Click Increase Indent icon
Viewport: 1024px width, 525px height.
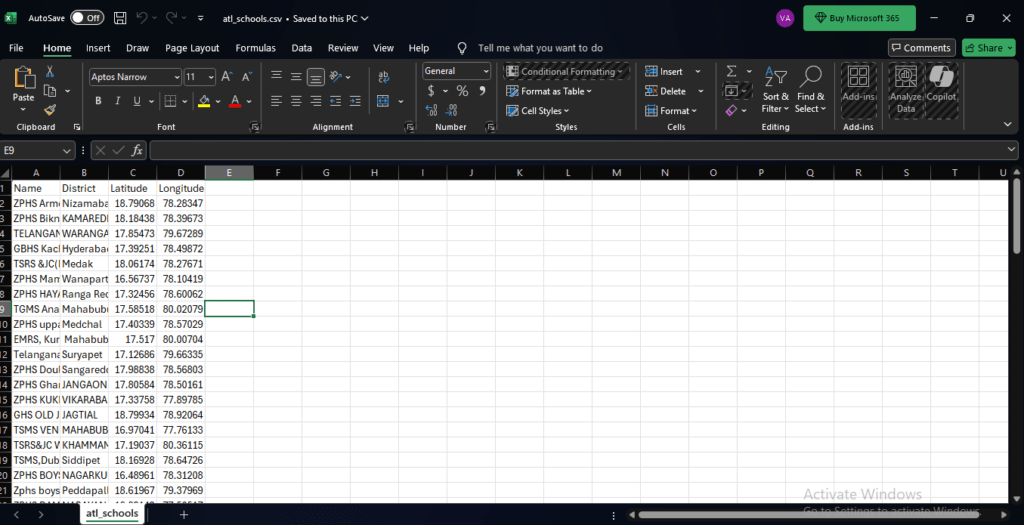point(355,101)
